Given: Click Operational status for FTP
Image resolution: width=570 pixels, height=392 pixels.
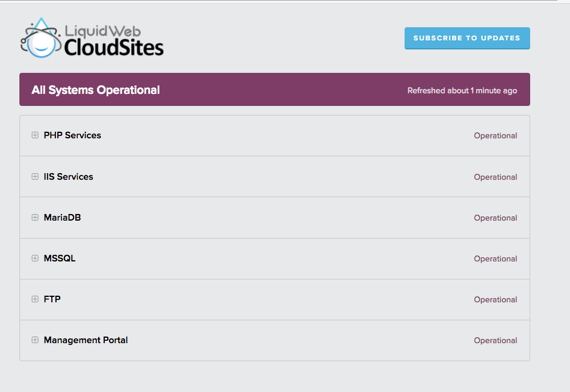Looking at the screenshot, I should tap(495, 299).
